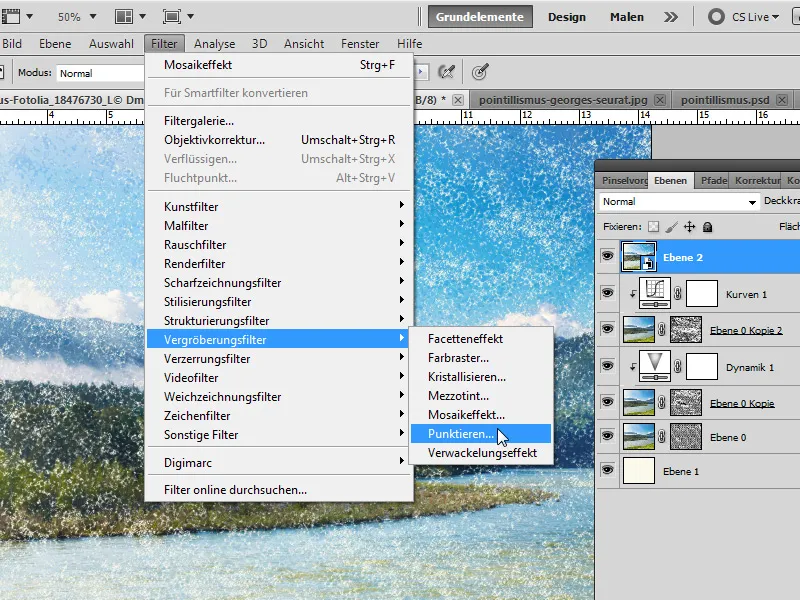800x600 pixels.
Task: Select the Ebene 0 Kopie 2 layer mask
Action: [x=686, y=329]
